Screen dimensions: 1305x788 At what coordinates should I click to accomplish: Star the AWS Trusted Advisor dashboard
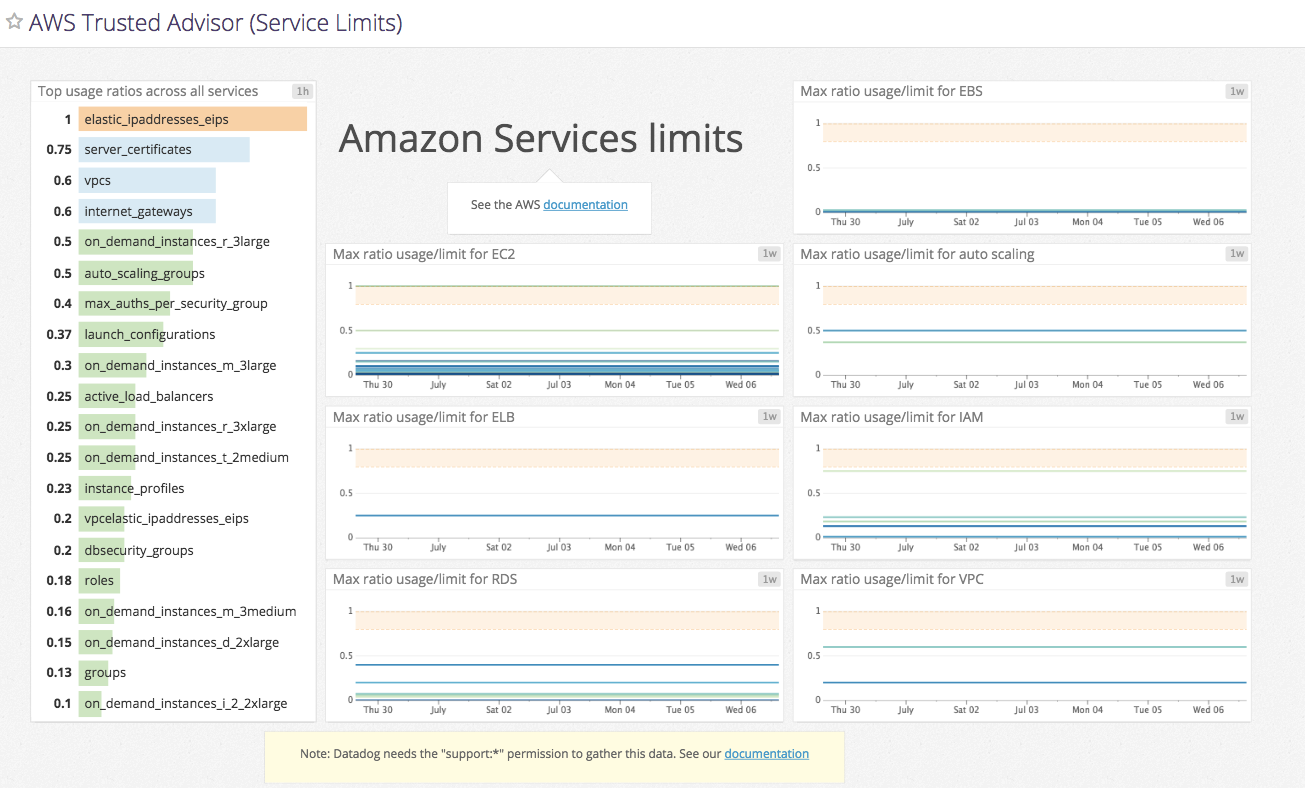(x=14, y=22)
